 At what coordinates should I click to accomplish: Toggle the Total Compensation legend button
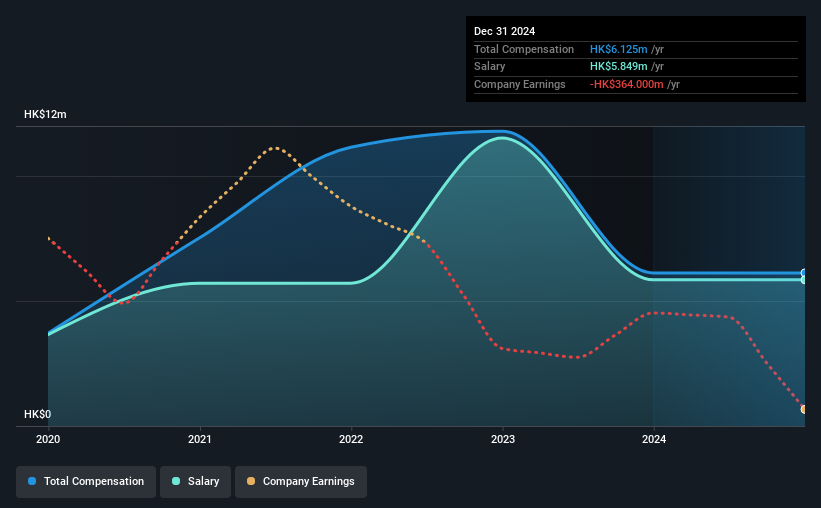[86, 481]
